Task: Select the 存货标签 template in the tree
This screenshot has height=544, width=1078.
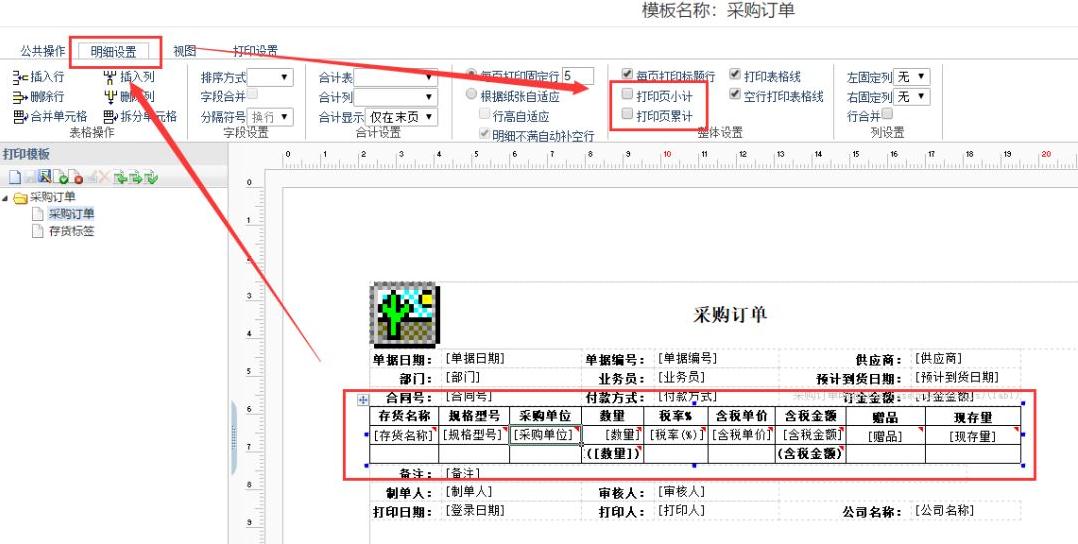Action: pos(71,231)
